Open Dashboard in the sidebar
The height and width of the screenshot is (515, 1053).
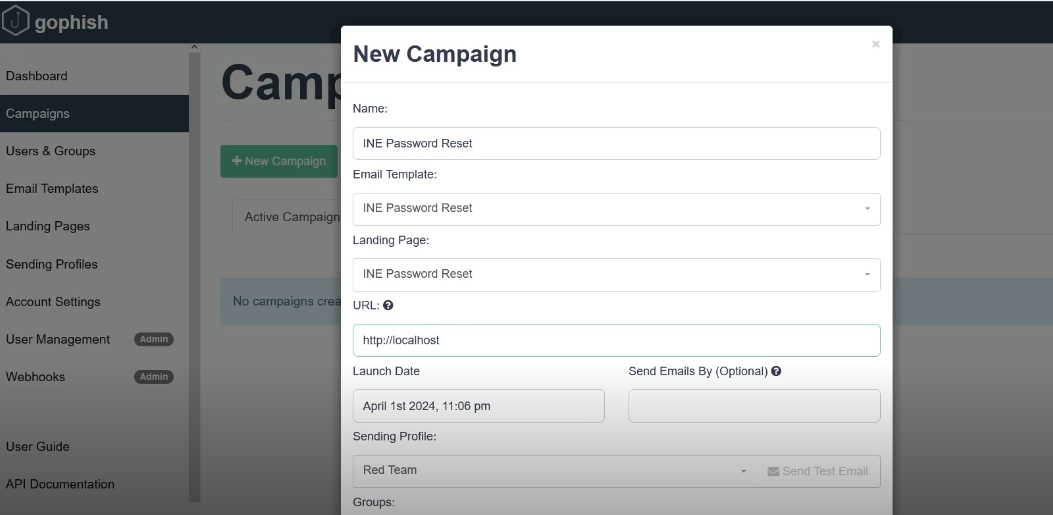(37, 76)
